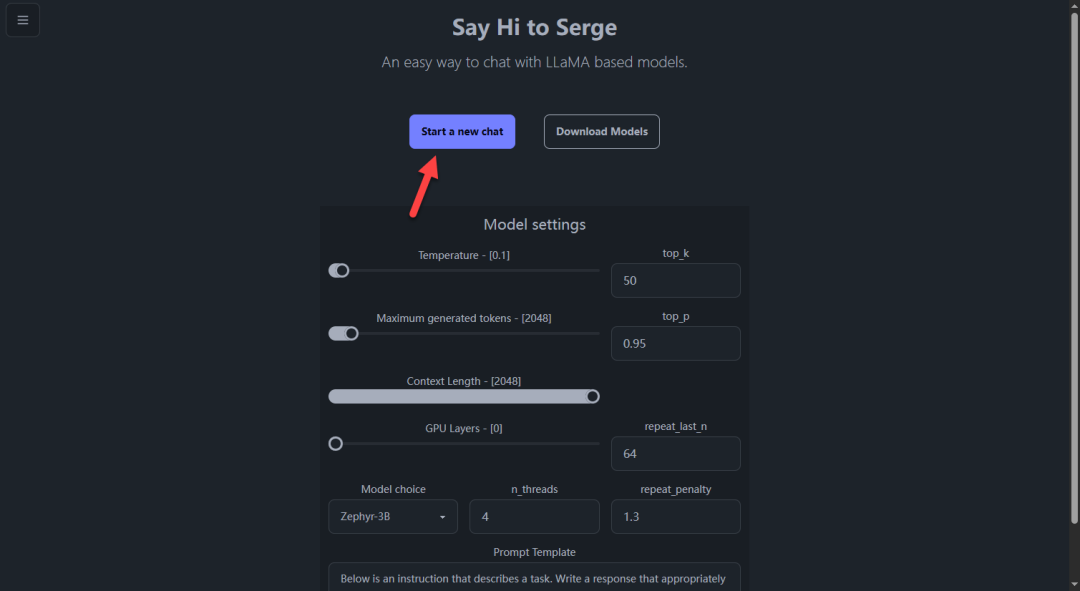Viewport: 1080px width, 591px height.
Task: Click the Context Length slider knob
Action: tap(592, 397)
